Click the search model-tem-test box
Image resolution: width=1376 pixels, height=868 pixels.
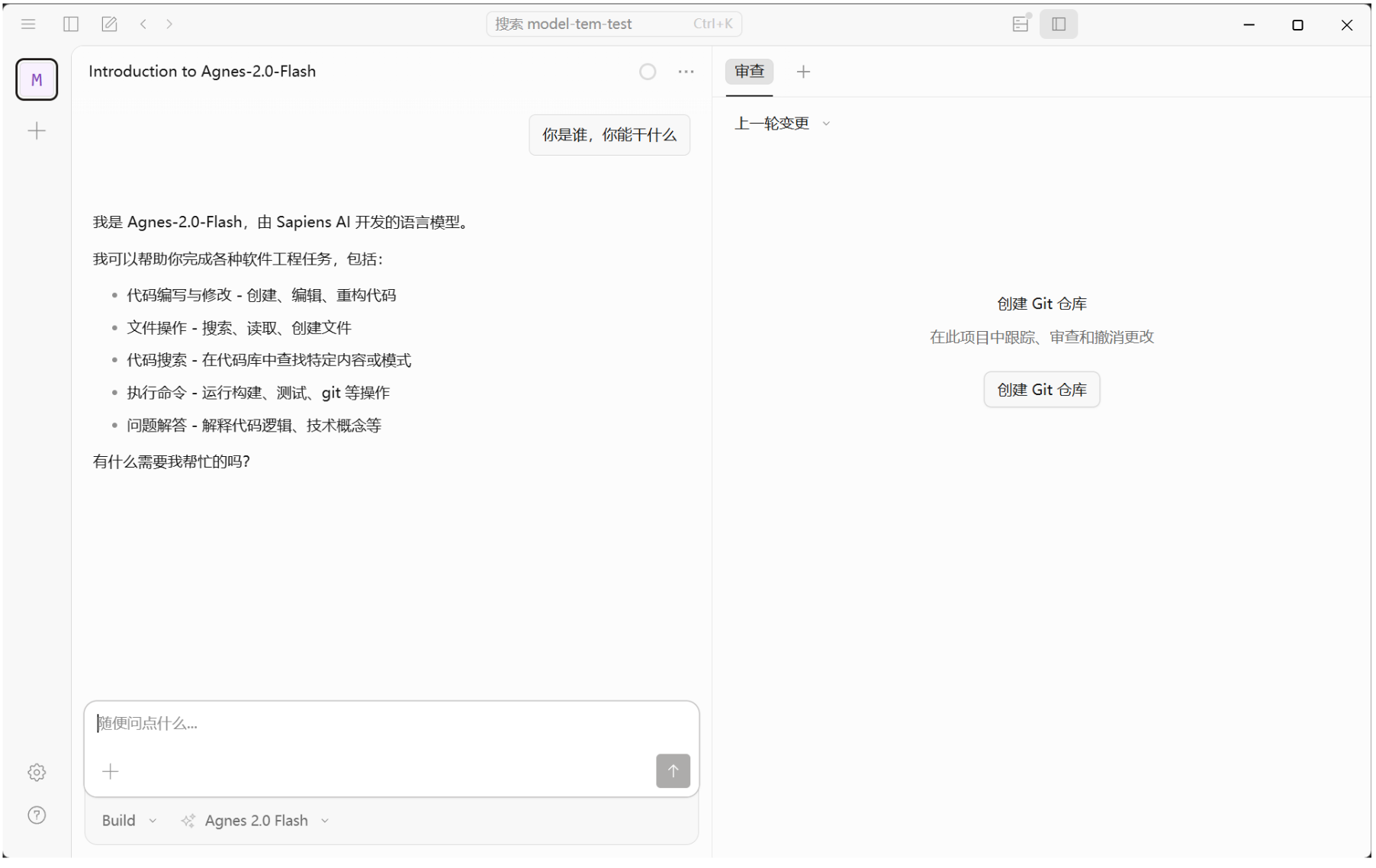(614, 24)
